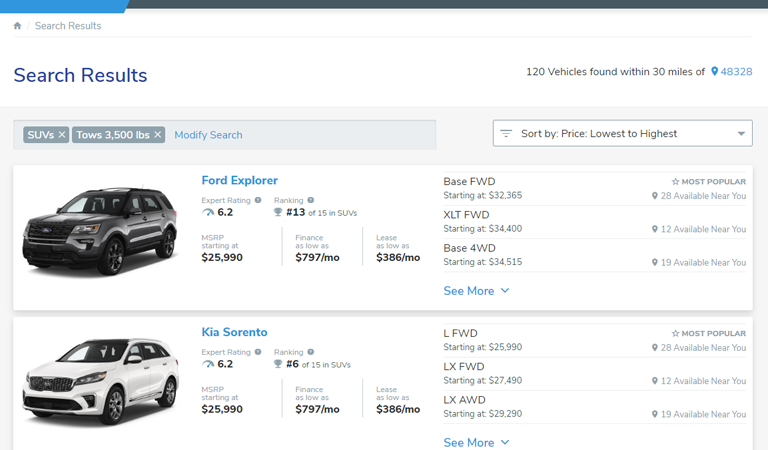Click Modify Search link

point(208,135)
